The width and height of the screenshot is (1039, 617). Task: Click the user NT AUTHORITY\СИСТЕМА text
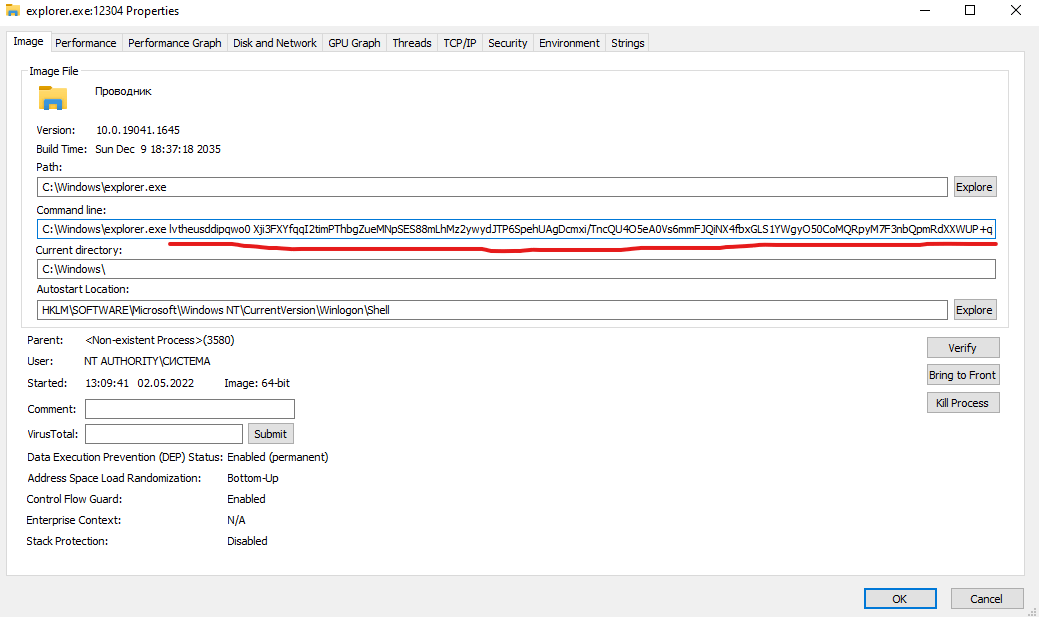[147, 361]
